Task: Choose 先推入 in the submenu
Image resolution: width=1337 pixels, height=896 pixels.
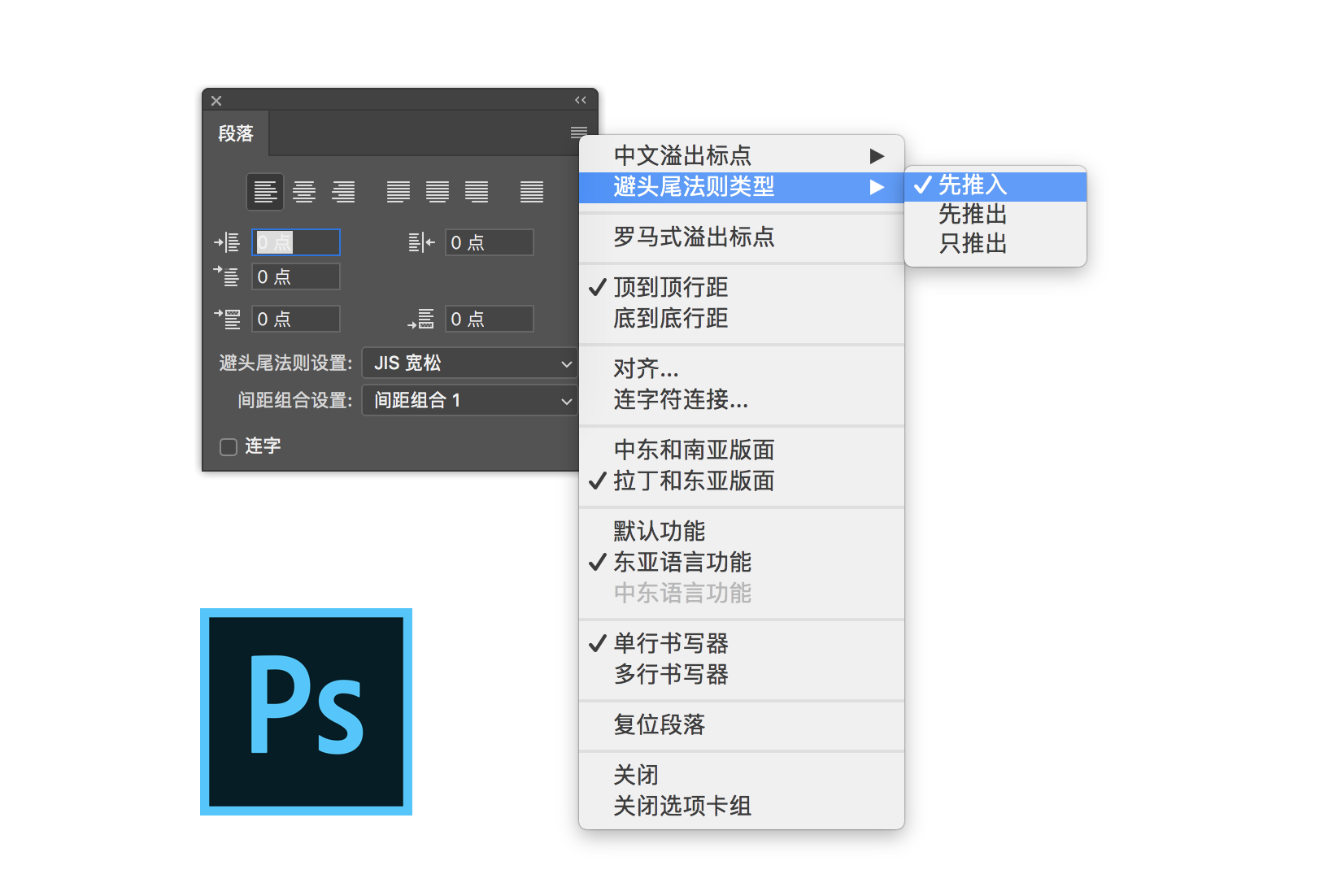Action: [x=995, y=185]
